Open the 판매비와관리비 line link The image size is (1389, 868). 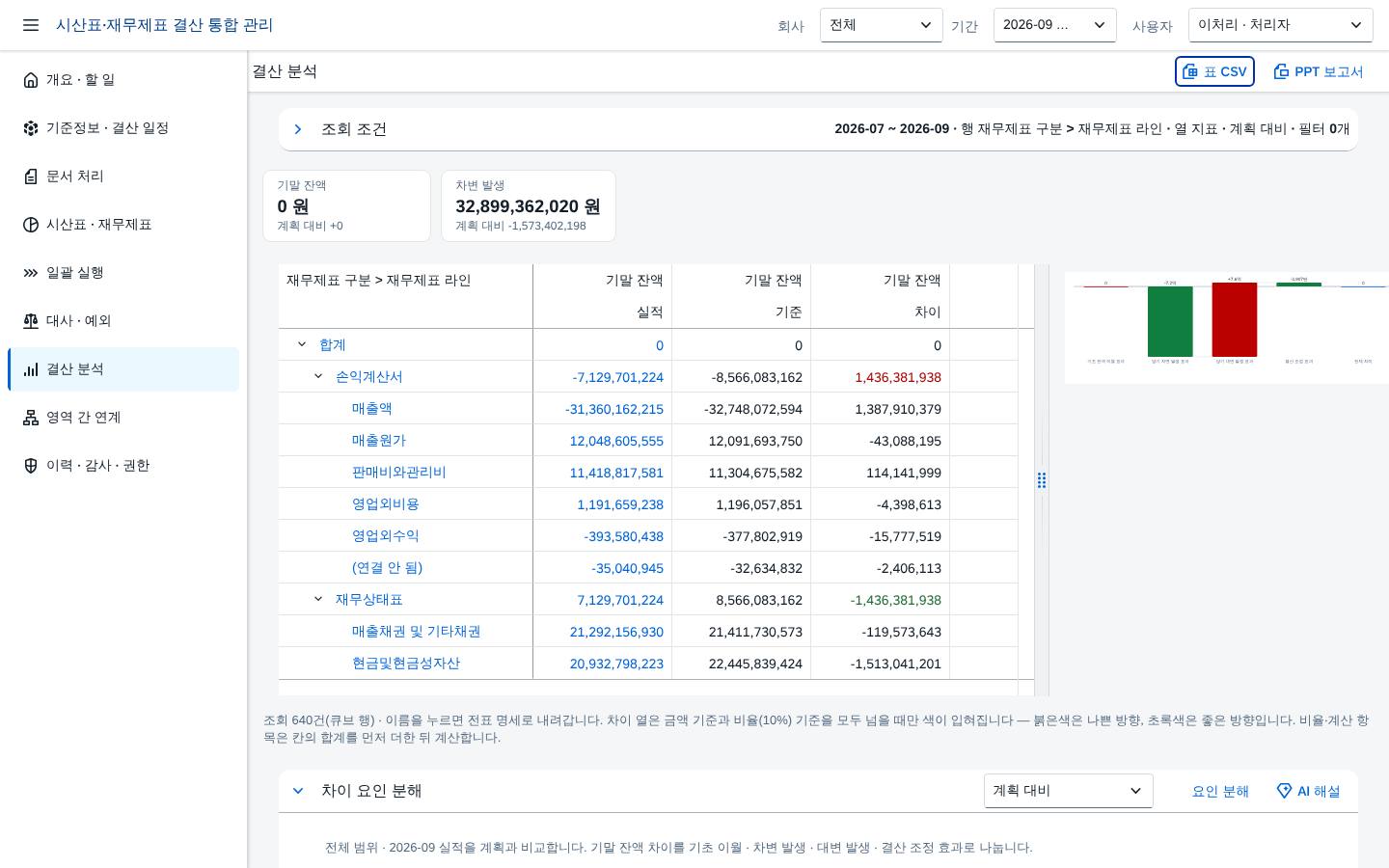[x=399, y=473]
